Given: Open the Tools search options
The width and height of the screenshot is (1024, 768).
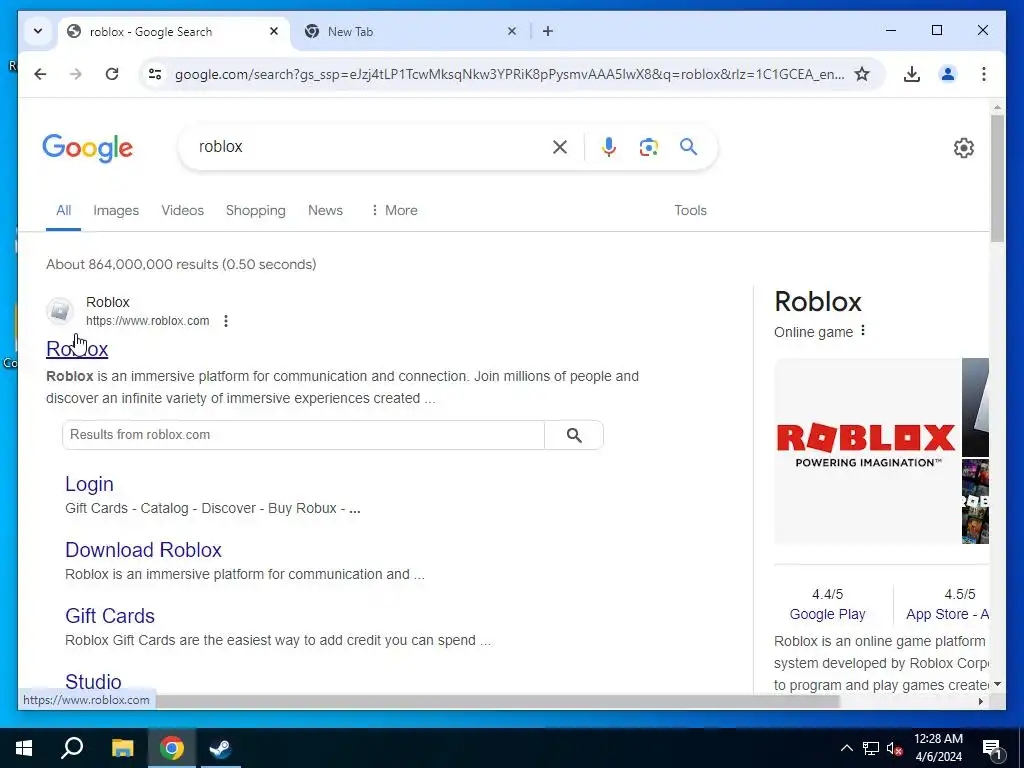Looking at the screenshot, I should (690, 210).
